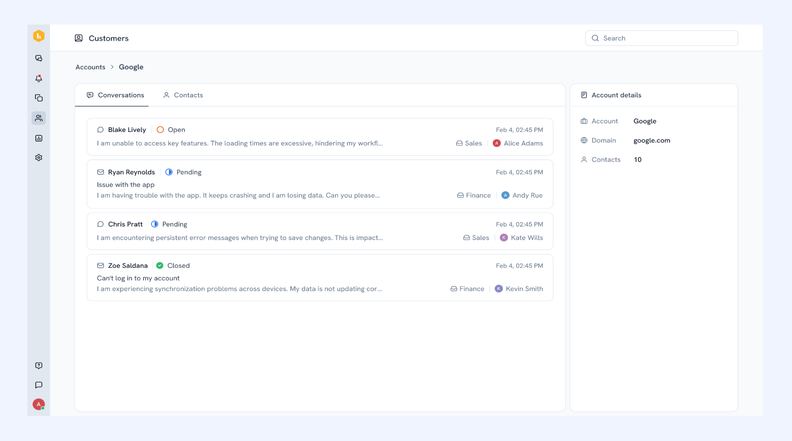
Task: Switch to the Conversations tab
Action: coord(115,95)
